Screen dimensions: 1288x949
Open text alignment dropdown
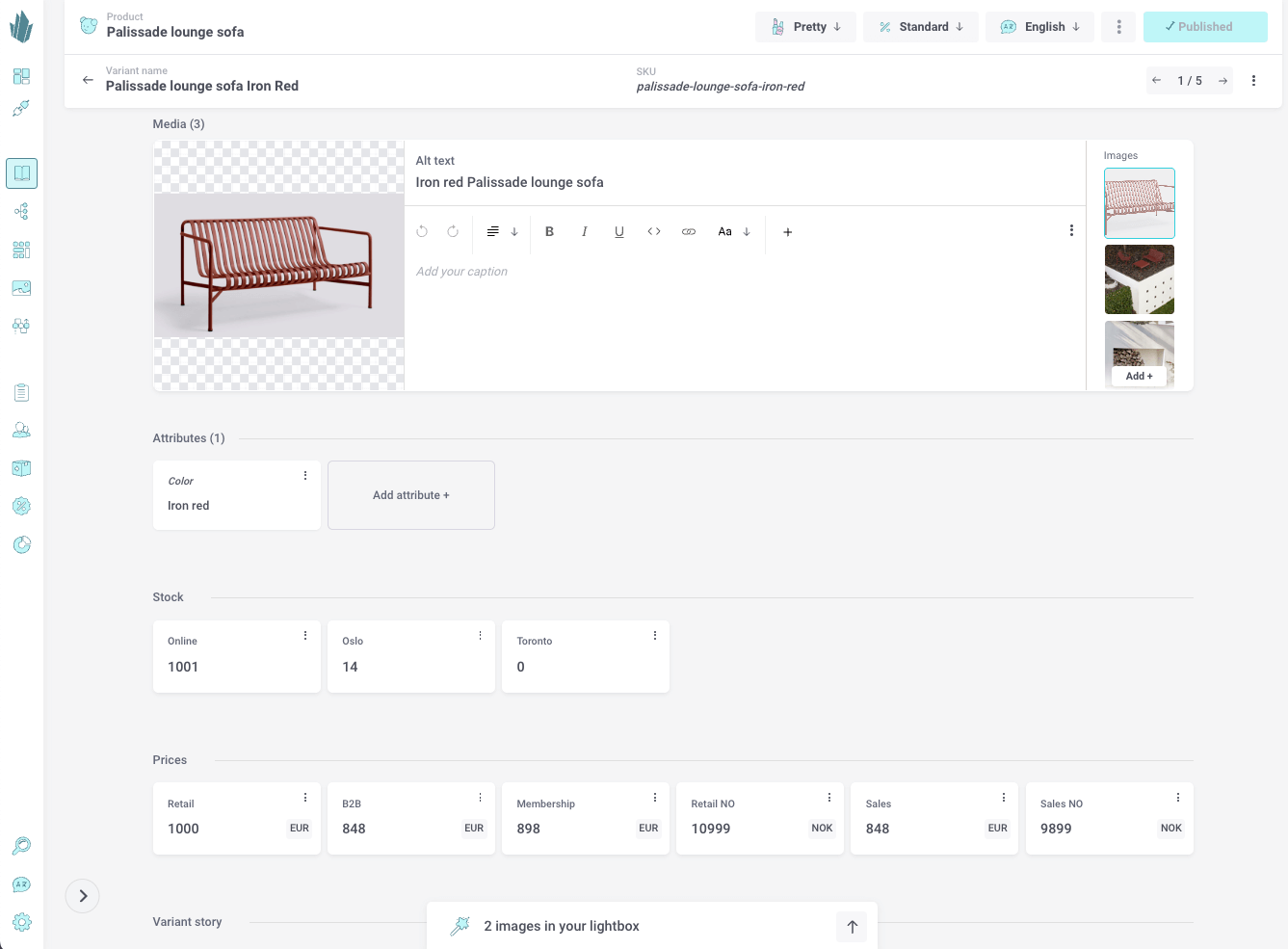[x=502, y=232]
